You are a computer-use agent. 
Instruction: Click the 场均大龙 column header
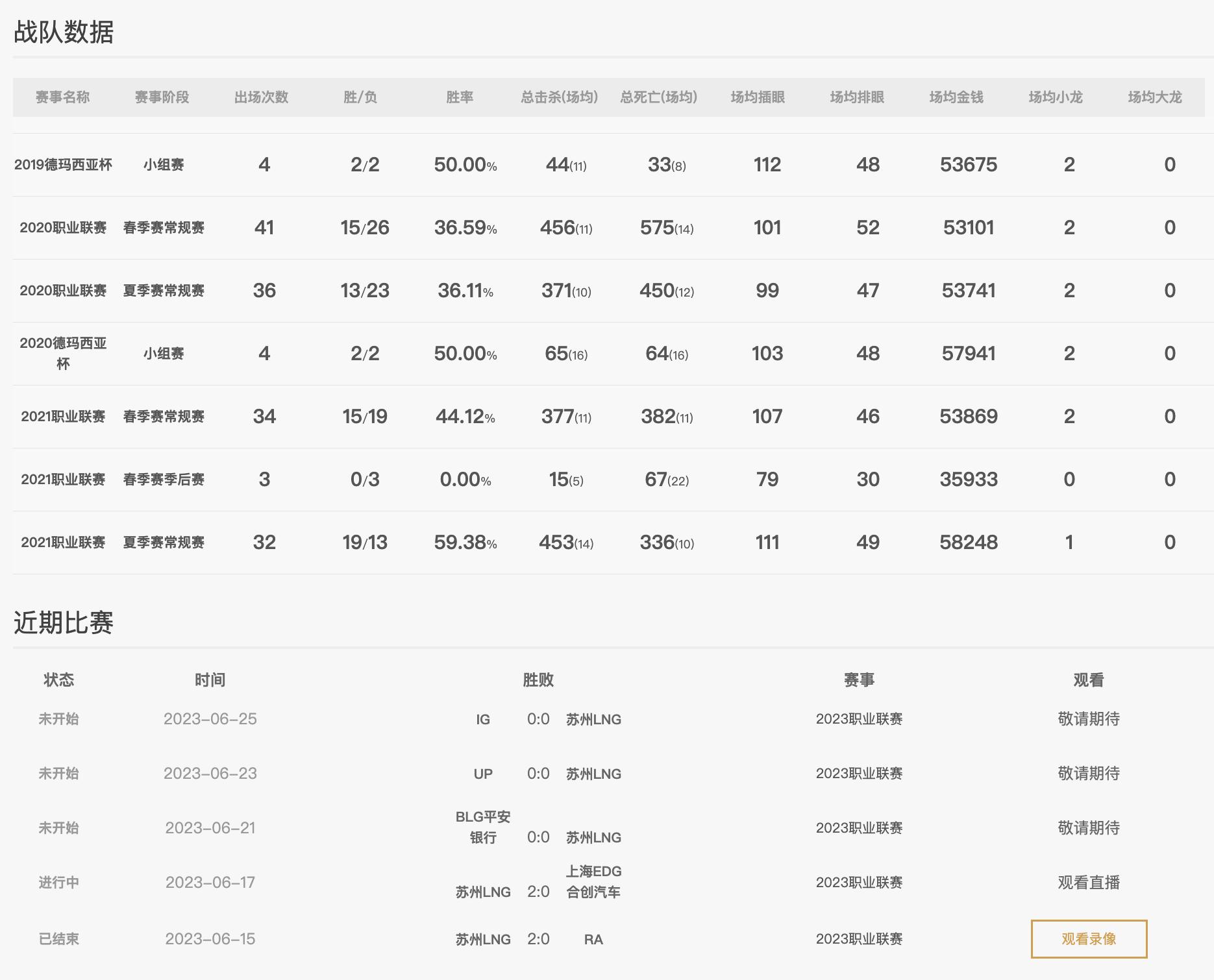pyautogui.click(x=1155, y=97)
